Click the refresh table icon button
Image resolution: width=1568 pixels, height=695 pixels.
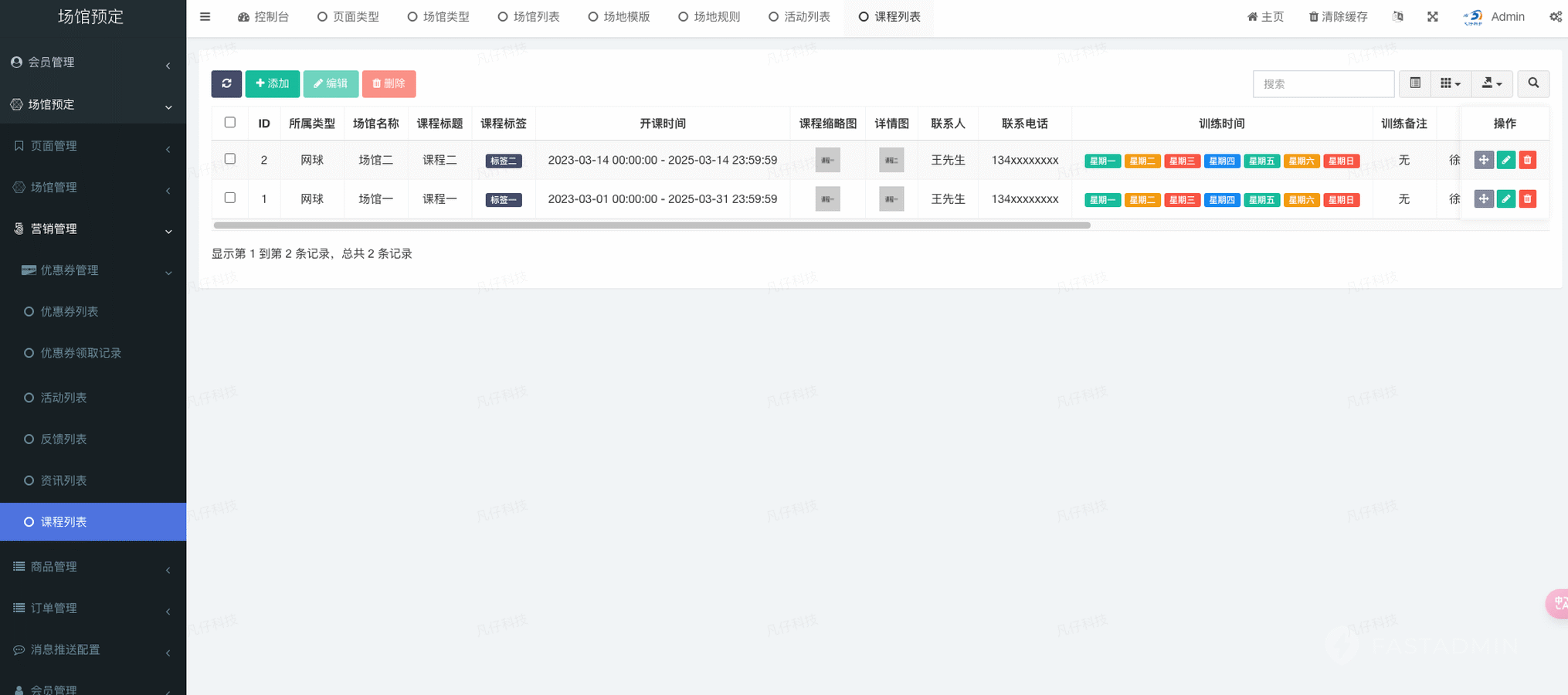click(x=226, y=83)
